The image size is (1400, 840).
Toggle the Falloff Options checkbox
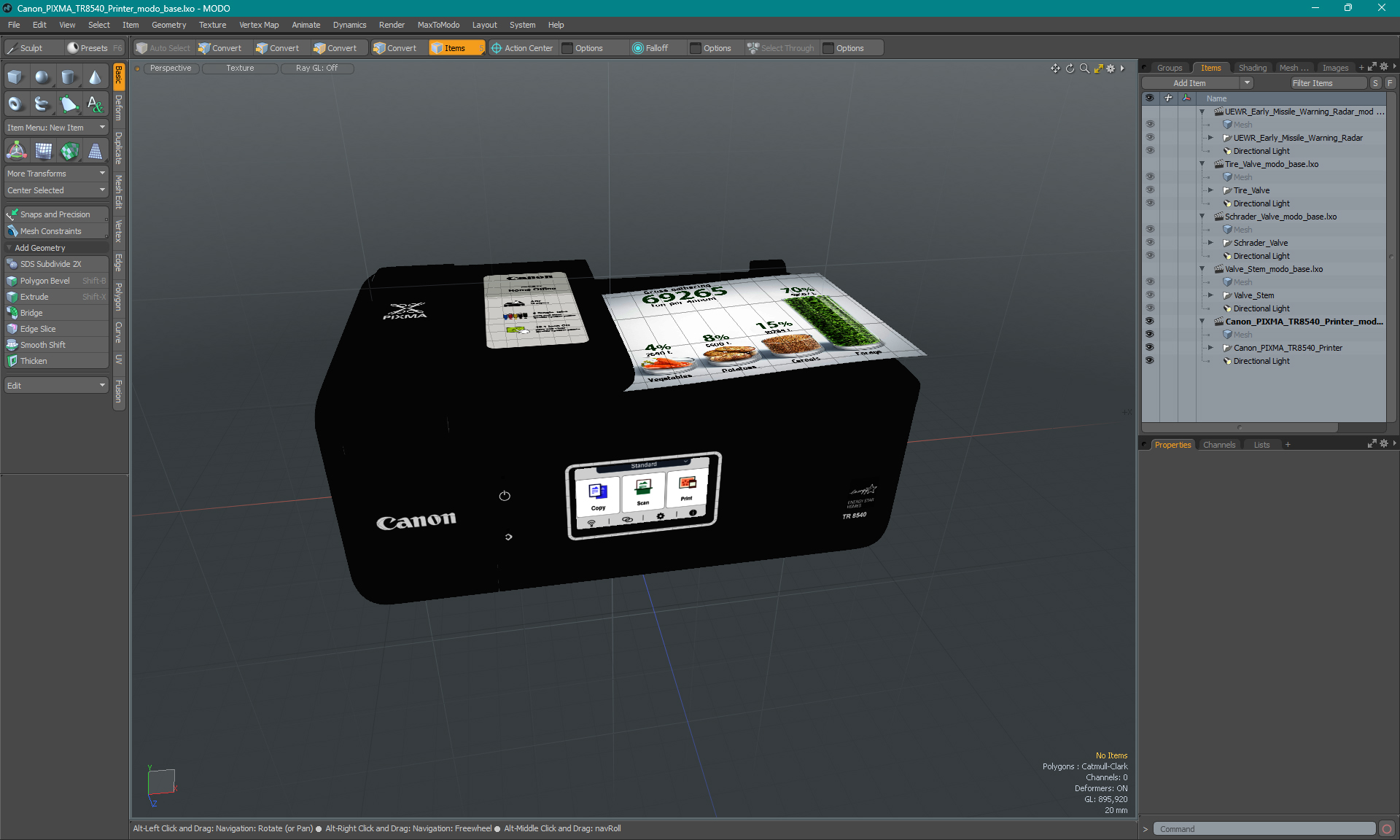coord(696,48)
